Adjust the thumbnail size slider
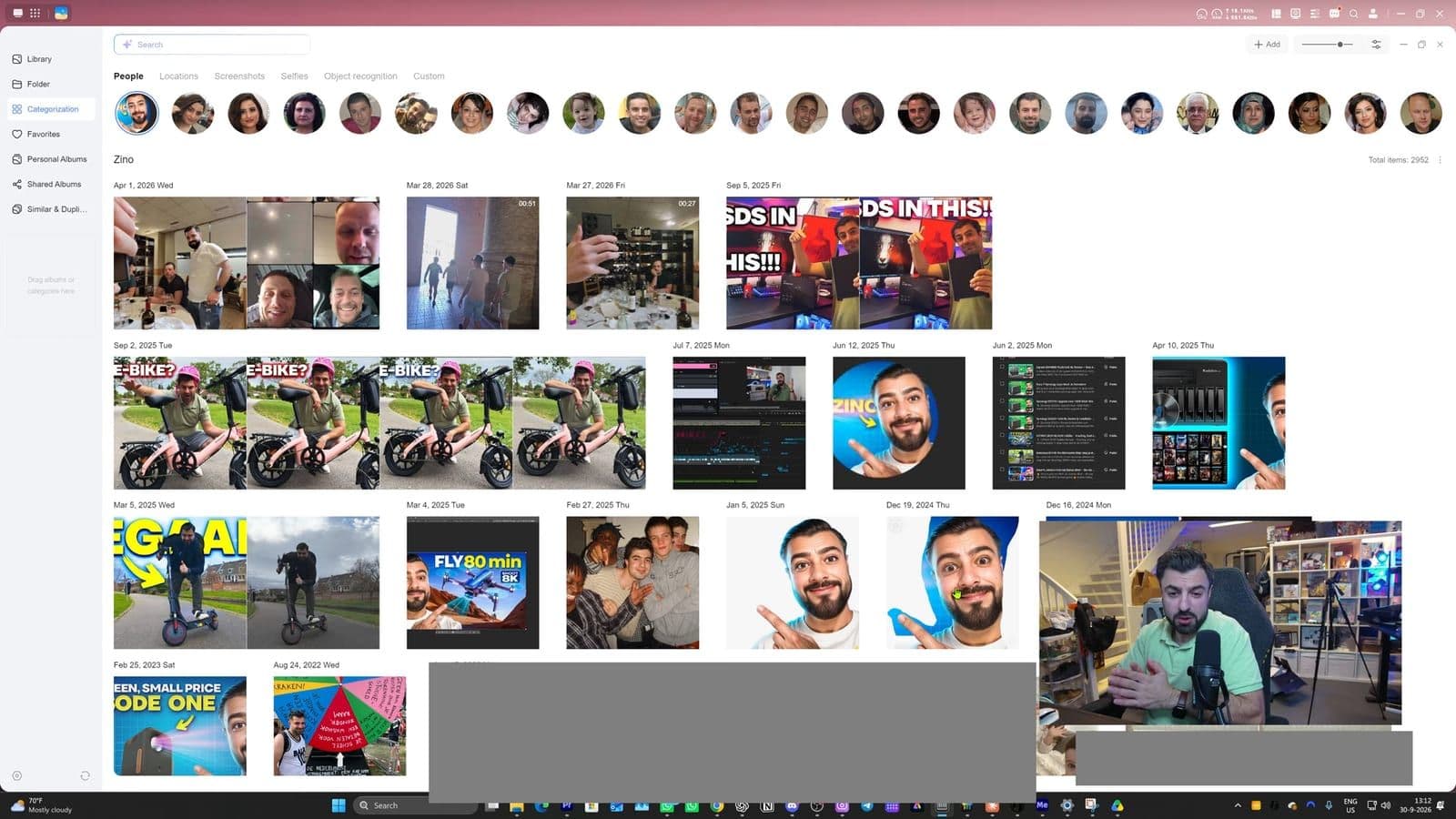This screenshot has width=1456, height=819. [x=1327, y=45]
